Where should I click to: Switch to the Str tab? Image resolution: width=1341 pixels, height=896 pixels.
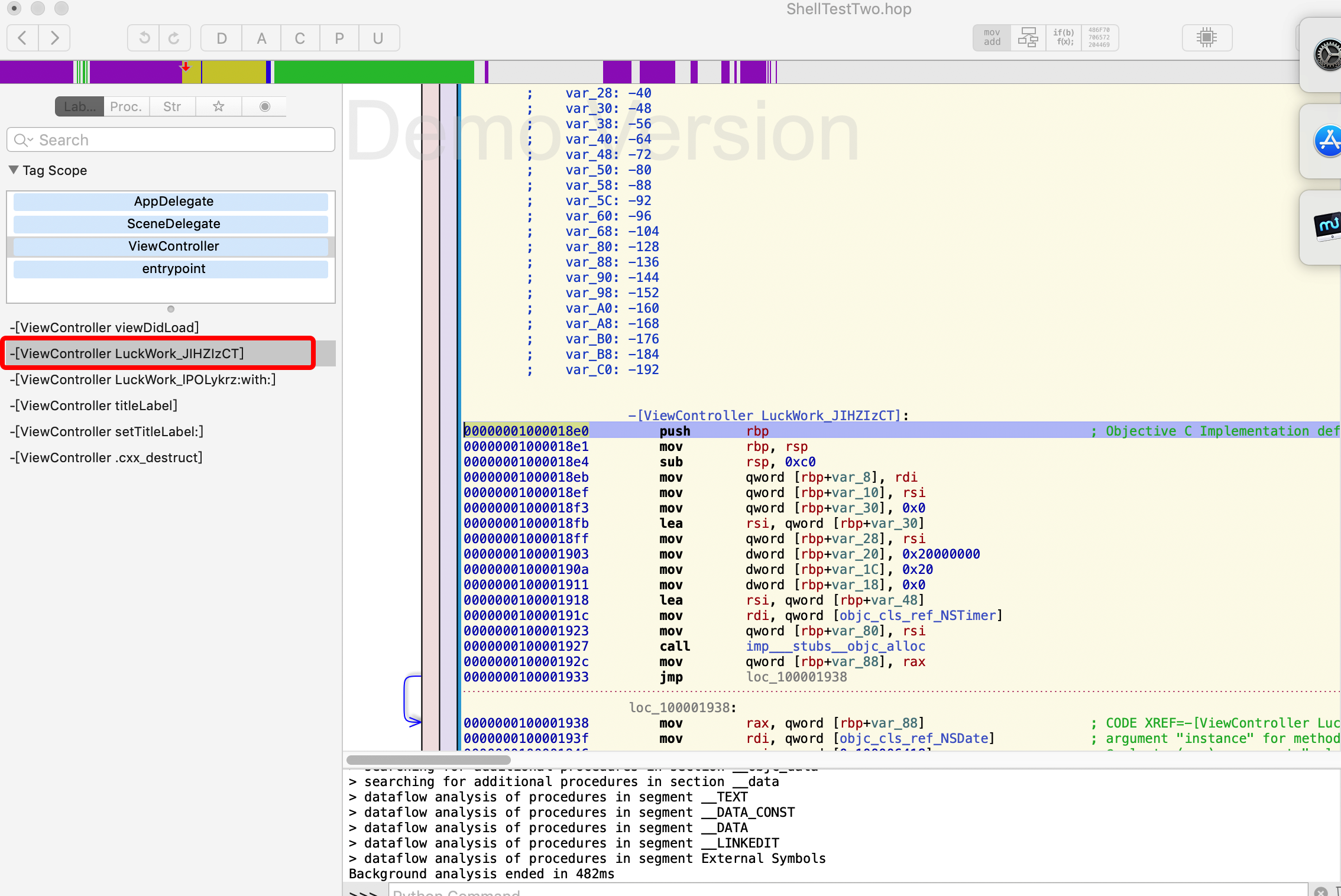(172, 106)
